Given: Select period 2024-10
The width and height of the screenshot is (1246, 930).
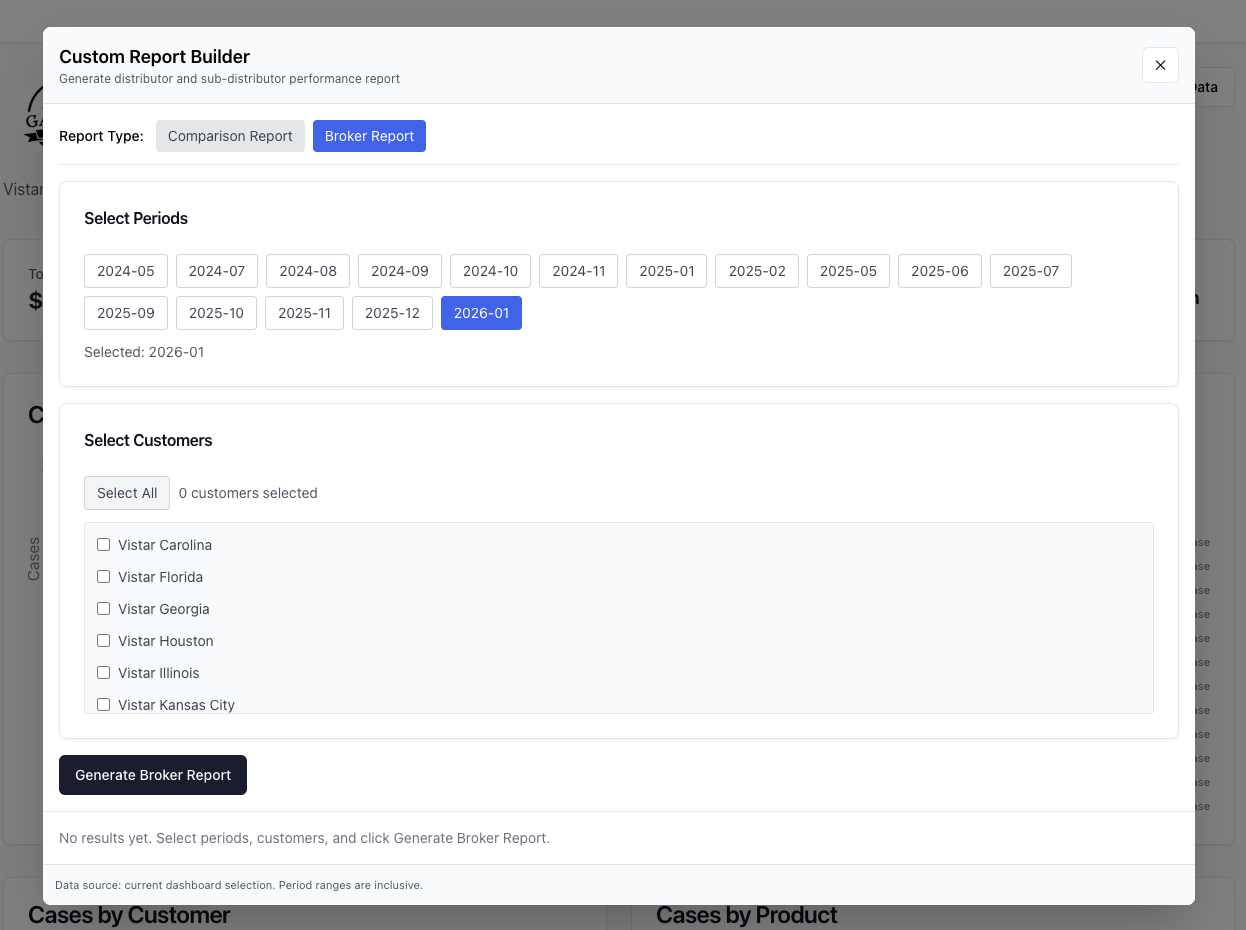Looking at the screenshot, I should pos(490,271).
